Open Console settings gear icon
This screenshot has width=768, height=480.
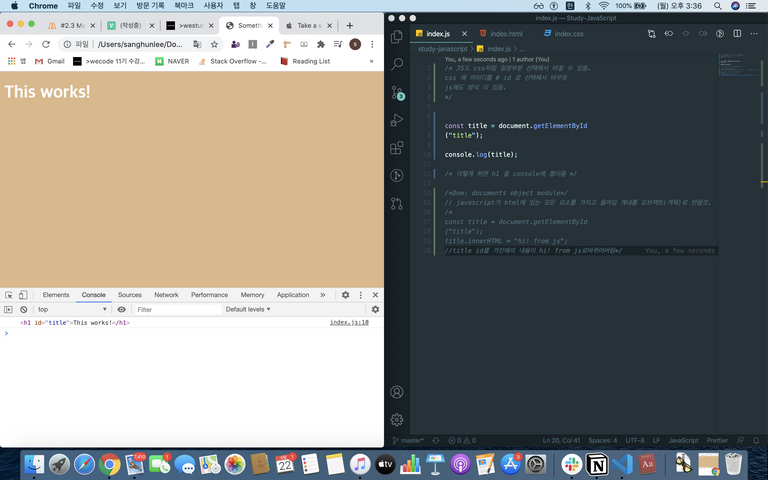pos(375,309)
